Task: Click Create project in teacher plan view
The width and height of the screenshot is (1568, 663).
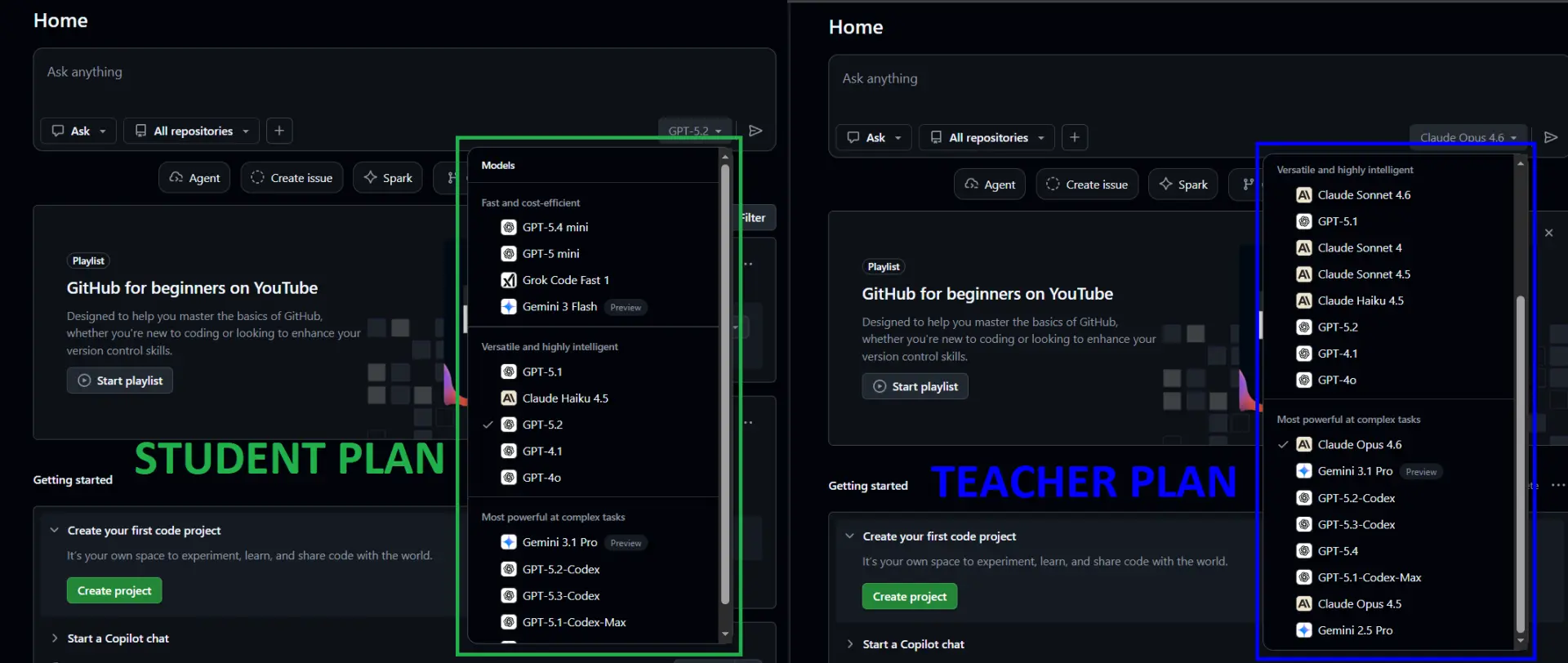Action: pos(910,596)
